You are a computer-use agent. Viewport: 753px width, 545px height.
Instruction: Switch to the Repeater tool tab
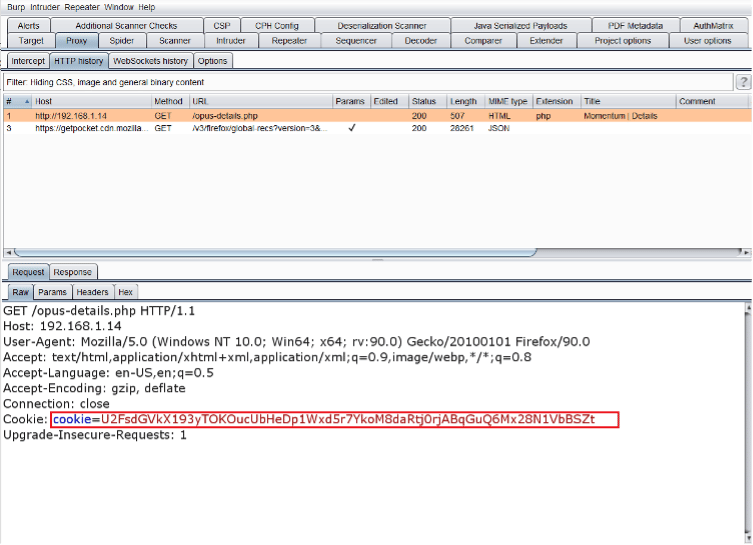pyautogui.click(x=289, y=41)
